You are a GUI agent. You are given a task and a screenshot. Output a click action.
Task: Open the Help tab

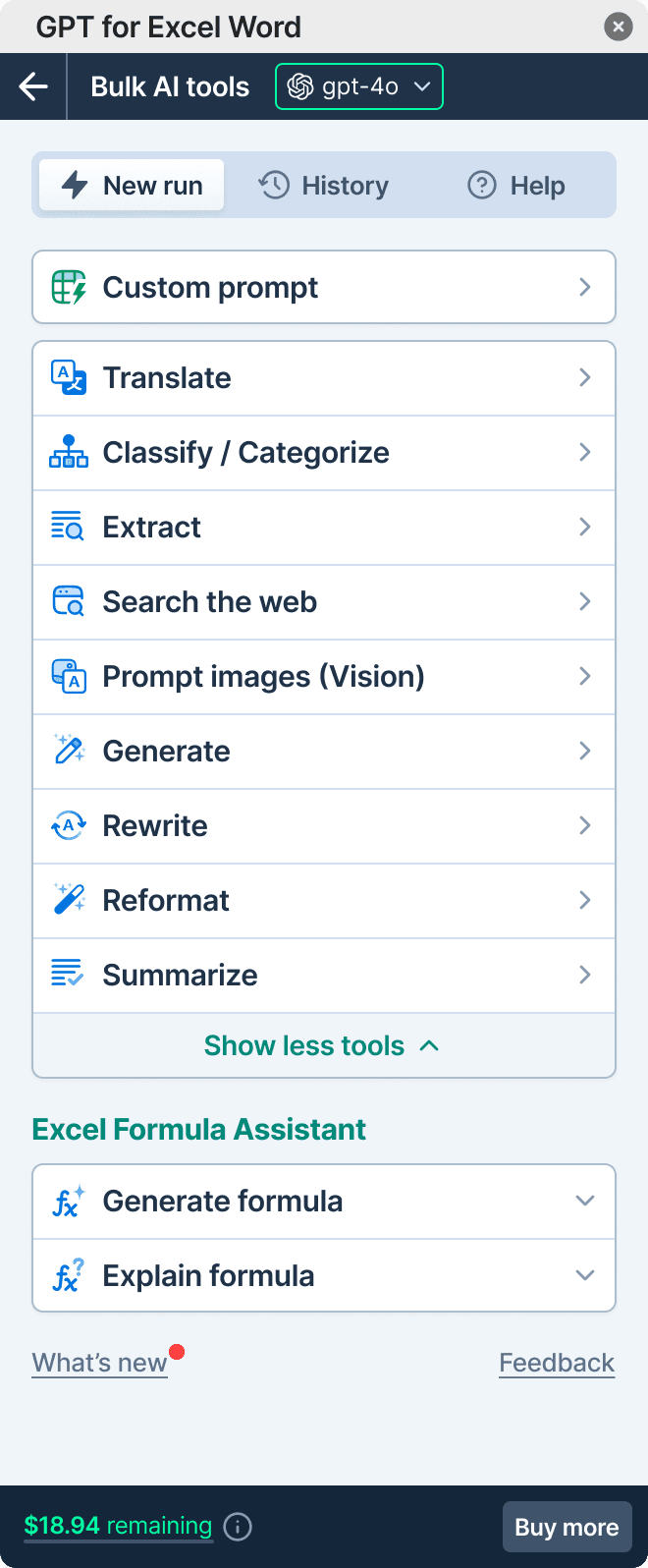(x=516, y=186)
